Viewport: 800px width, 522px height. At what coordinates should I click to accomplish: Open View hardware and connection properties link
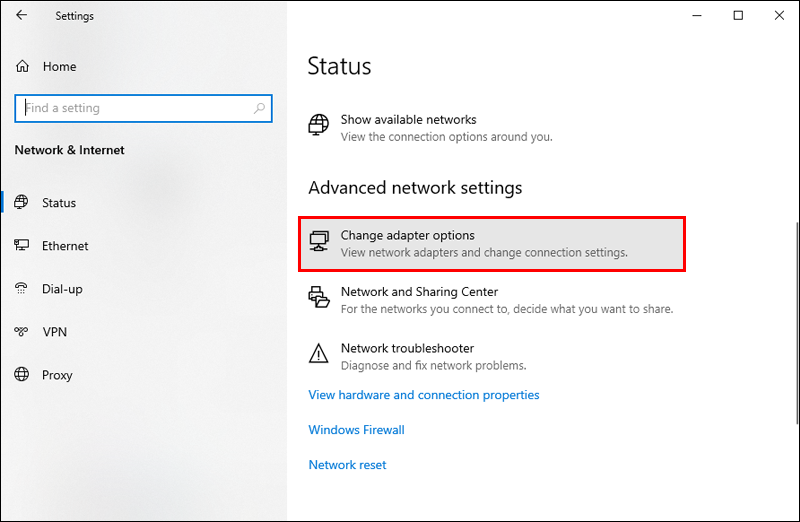click(x=424, y=395)
